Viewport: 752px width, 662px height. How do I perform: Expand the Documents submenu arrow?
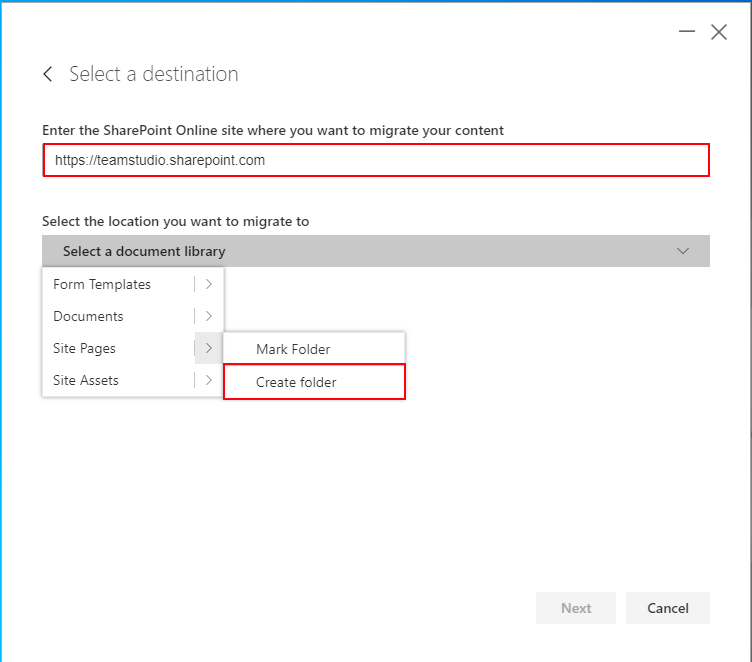coord(209,316)
